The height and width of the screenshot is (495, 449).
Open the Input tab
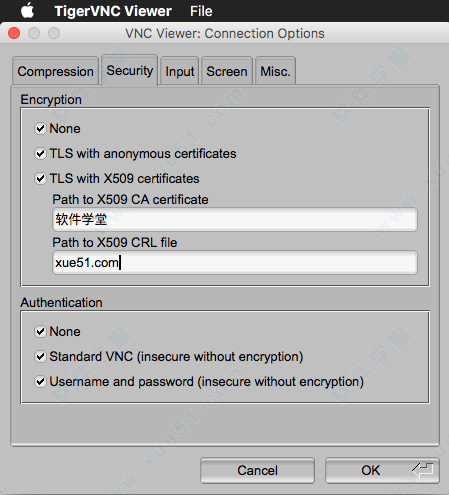180,71
